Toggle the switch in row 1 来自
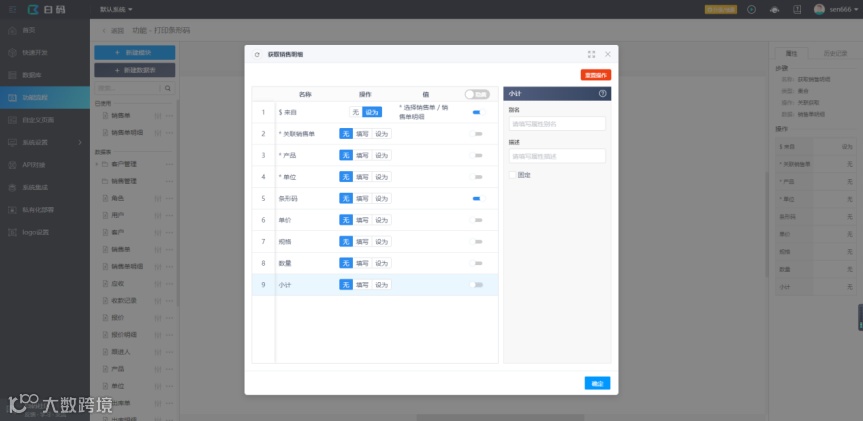The image size is (863, 421). coord(477,112)
